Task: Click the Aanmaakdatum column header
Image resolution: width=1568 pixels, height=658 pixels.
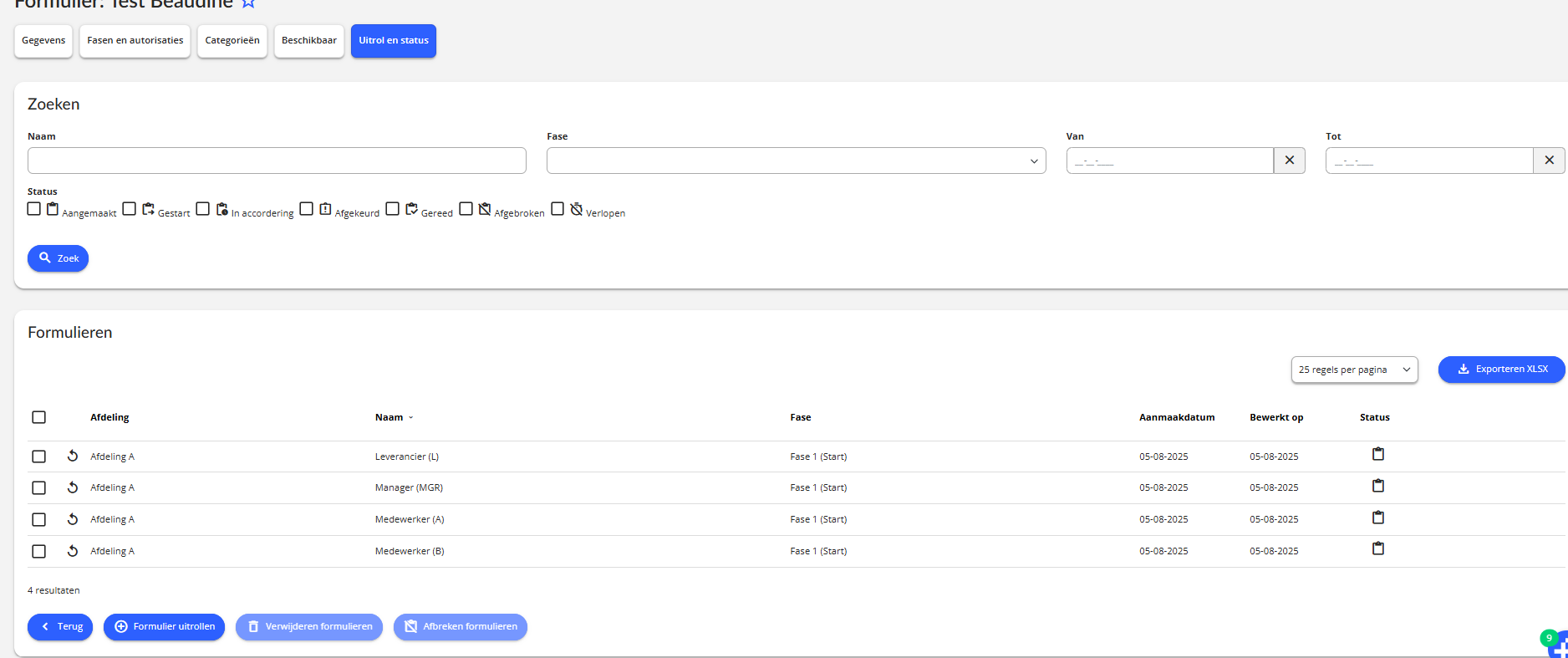Action: pyautogui.click(x=1177, y=417)
